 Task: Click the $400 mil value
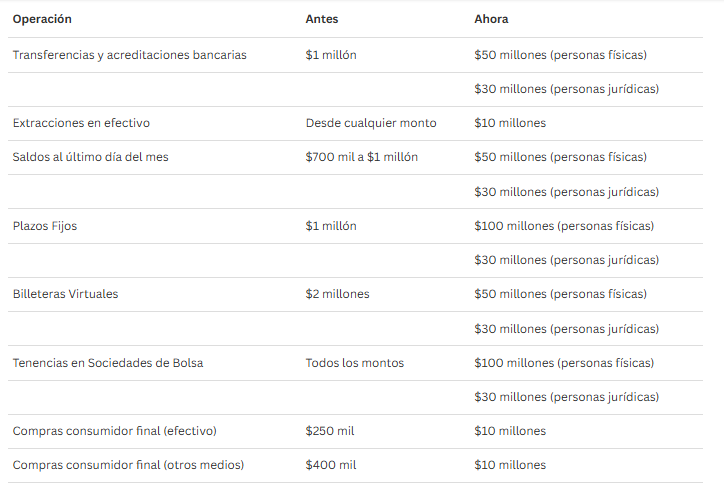(x=331, y=465)
